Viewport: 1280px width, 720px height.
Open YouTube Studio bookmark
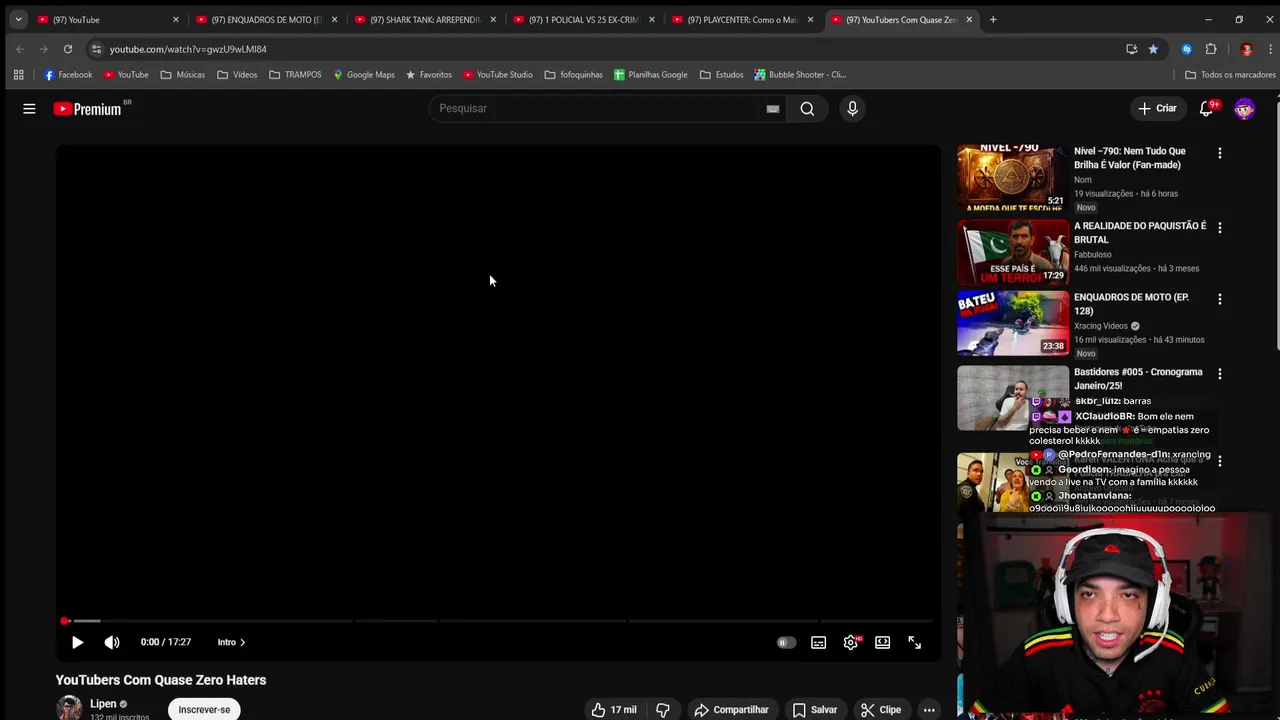(497, 75)
